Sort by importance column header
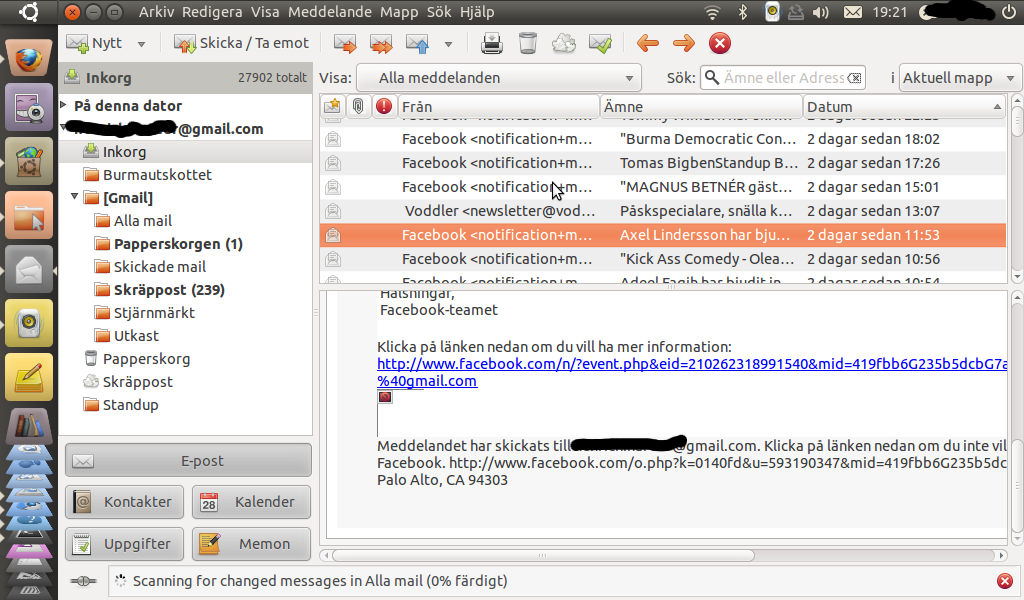The image size is (1024, 600). click(x=384, y=106)
